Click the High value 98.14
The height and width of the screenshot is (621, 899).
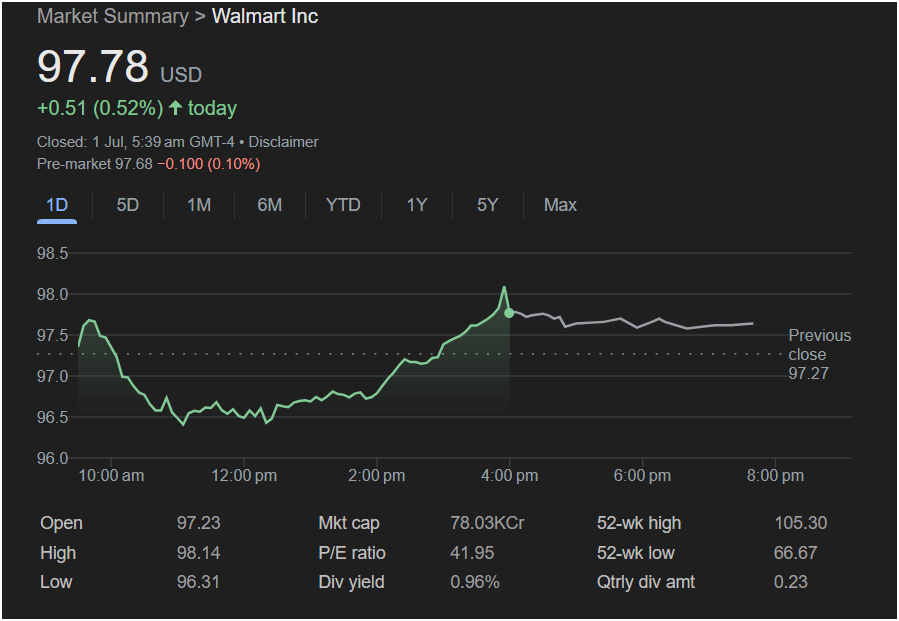click(198, 553)
